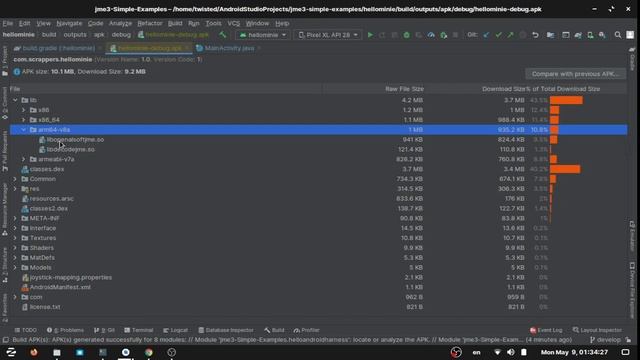Image resolution: width=640 pixels, height=360 pixels.
Task: Run the app with the green play icon
Action: 370,35
